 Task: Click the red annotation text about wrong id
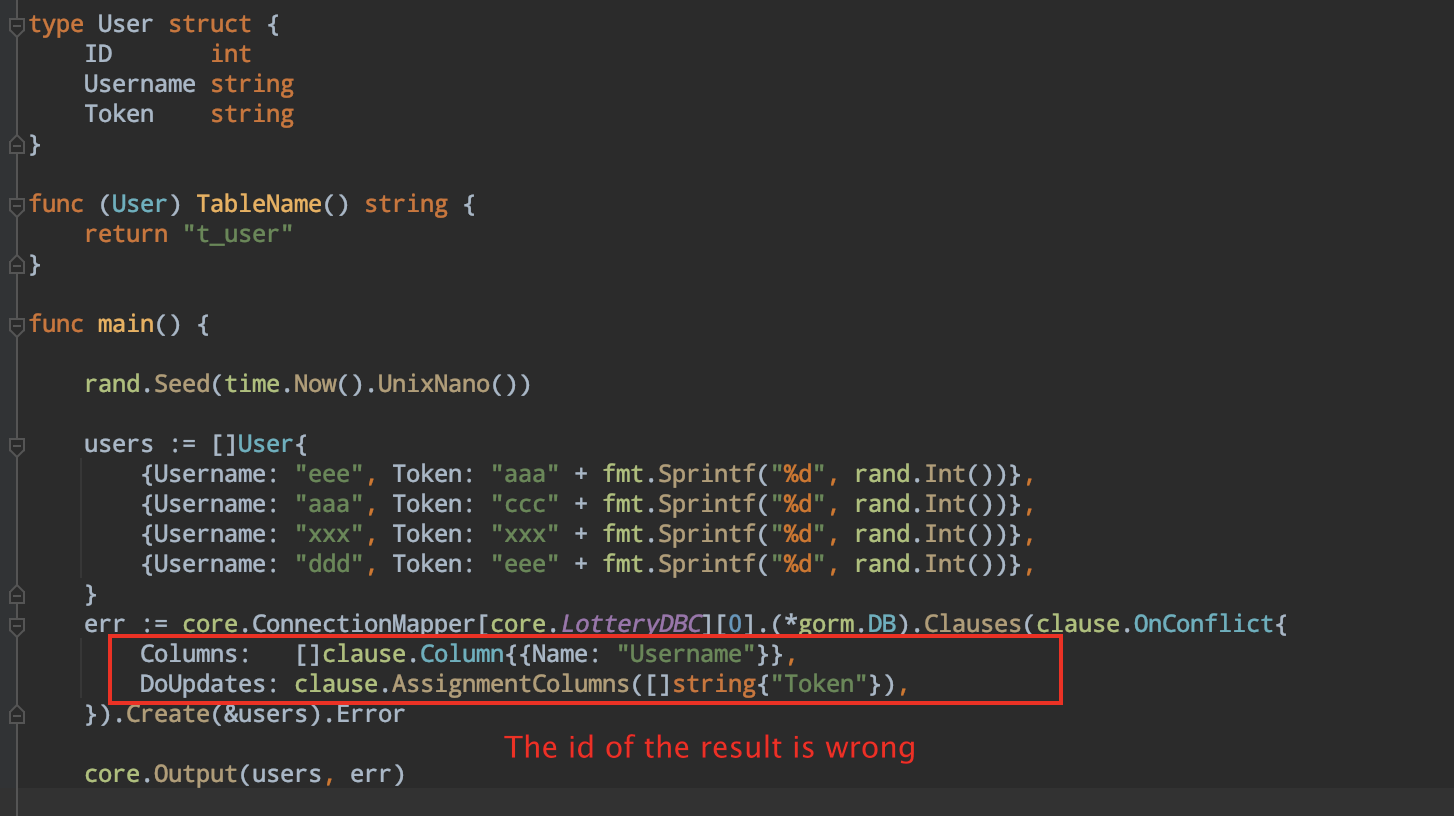coord(709,747)
